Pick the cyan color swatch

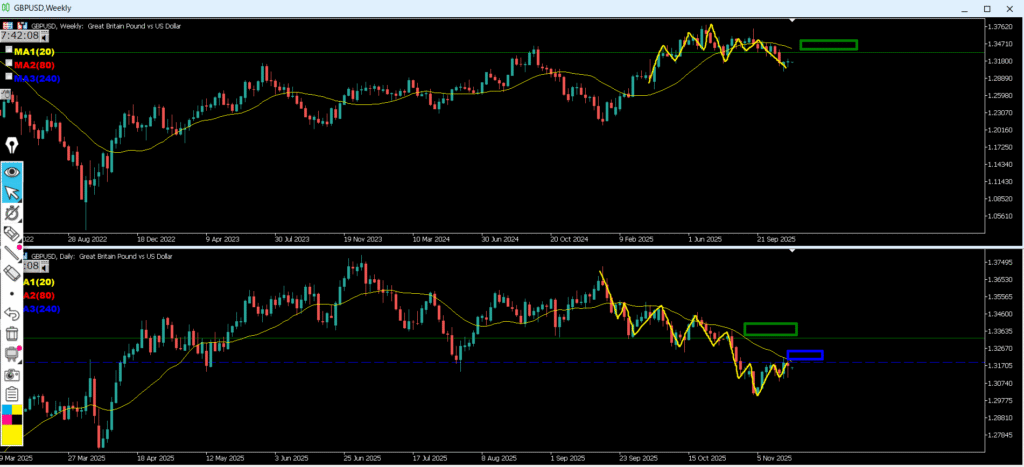pyautogui.click(x=7, y=412)
